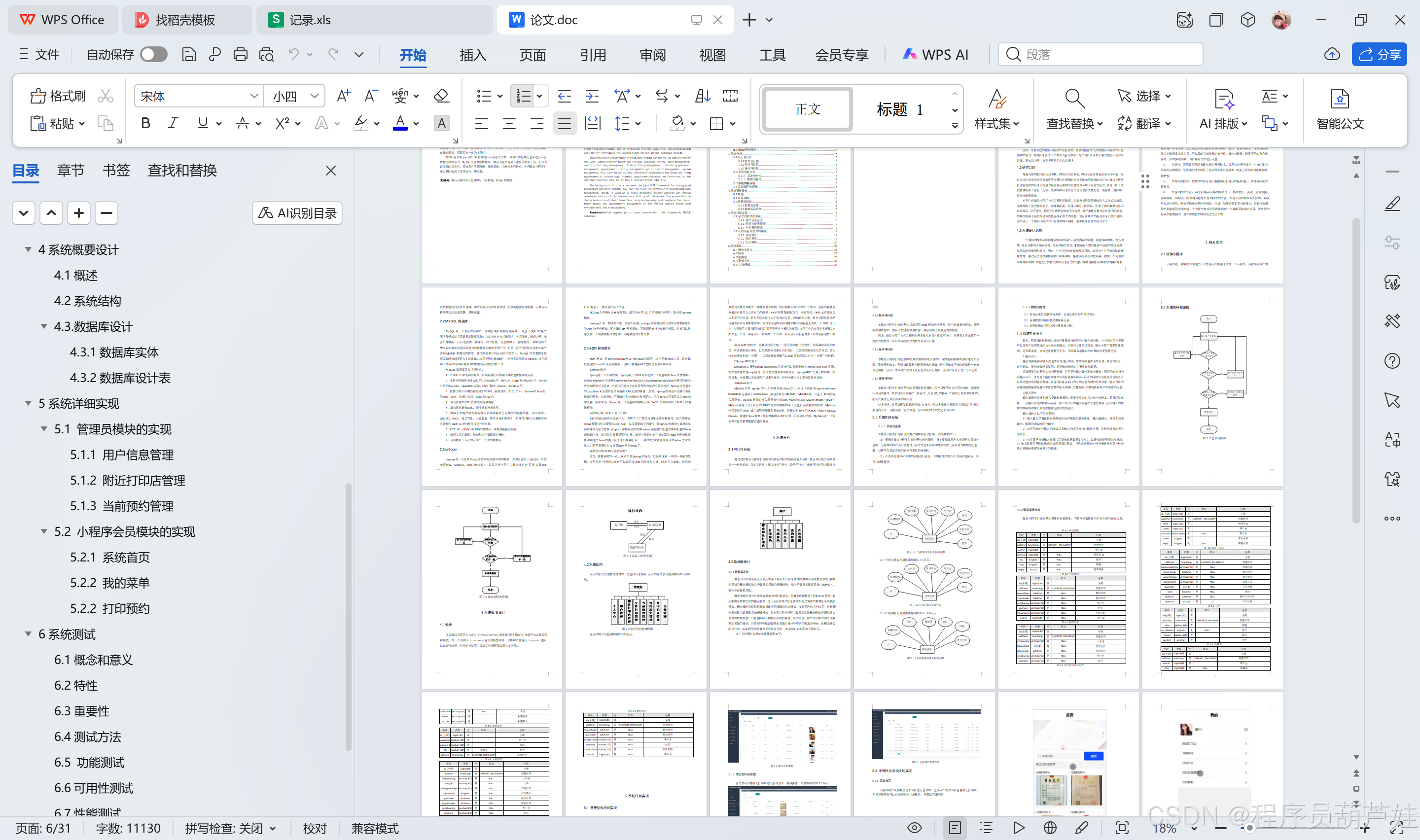Center align the paragraph

tap(509, 123)
